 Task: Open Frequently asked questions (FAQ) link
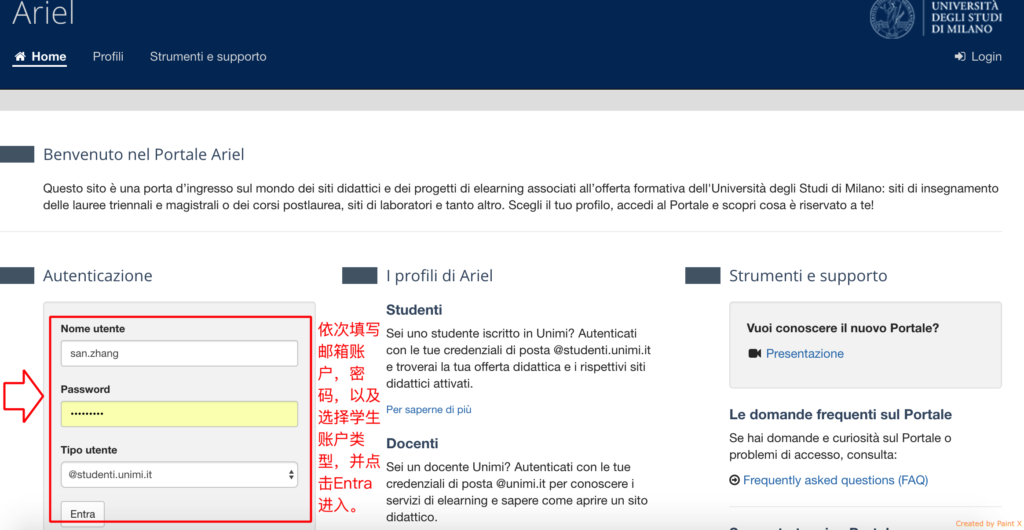835,480
